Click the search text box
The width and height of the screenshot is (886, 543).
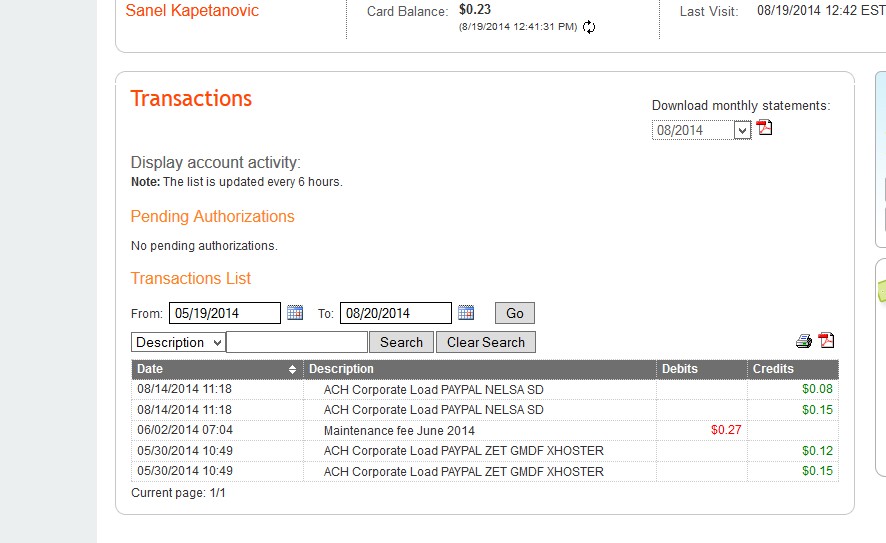(x=297, y=342)
